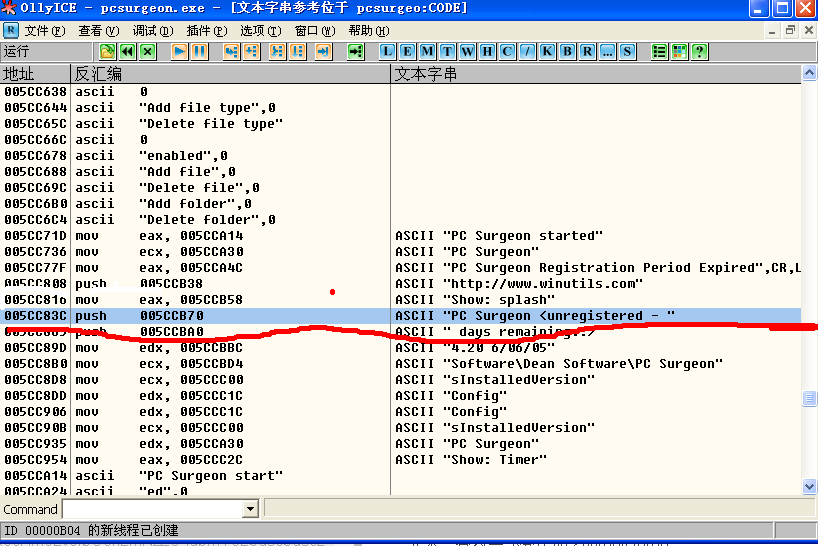Show Breakpoints via B button
The image size is (818, 546).
point(567,52)
